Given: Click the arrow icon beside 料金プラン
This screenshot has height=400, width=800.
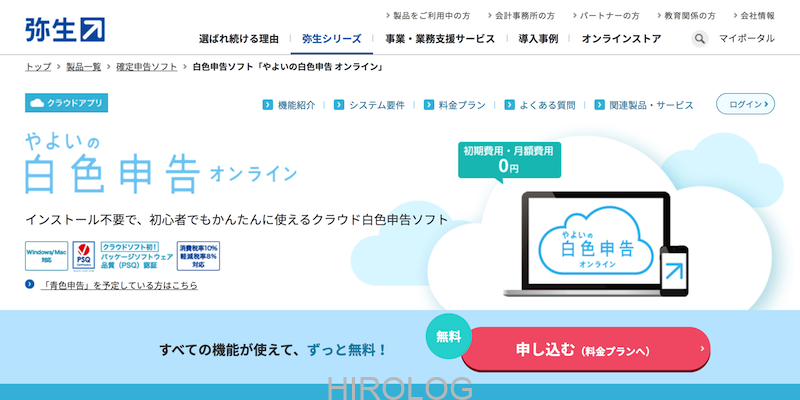Looking at the screenshot, I should point(429,105).
